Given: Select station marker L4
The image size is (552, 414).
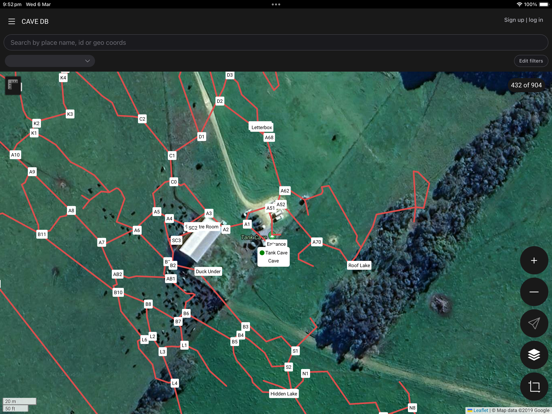Looking at the screenshot, I should click(x=175, y=383).
